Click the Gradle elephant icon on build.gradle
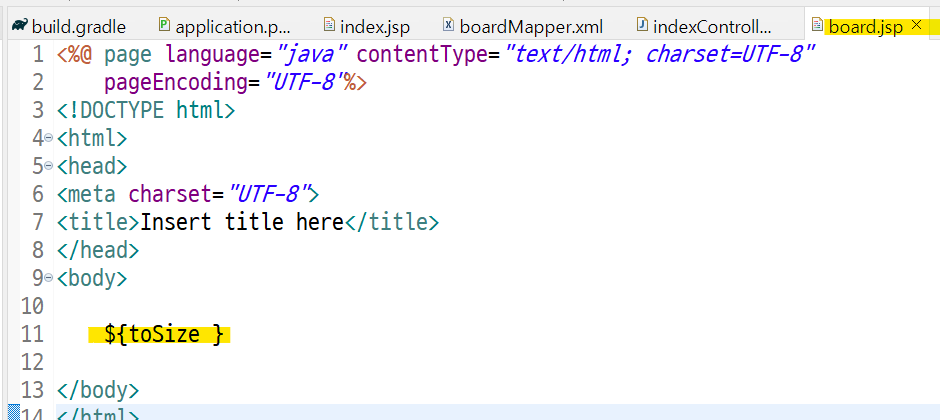The height and width of the screenshot is (420, 943). pos(20,25)
